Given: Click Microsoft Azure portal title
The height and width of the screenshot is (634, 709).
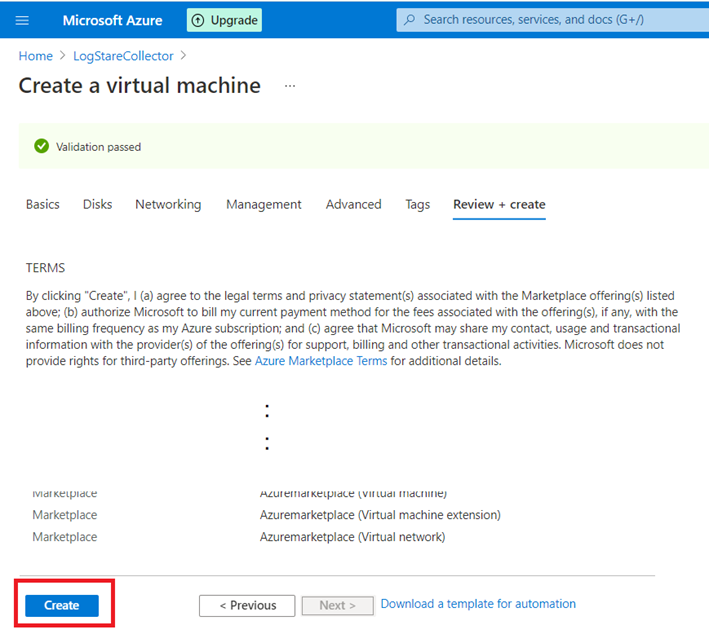Looking at the screenshot, I should coord(113,20).
